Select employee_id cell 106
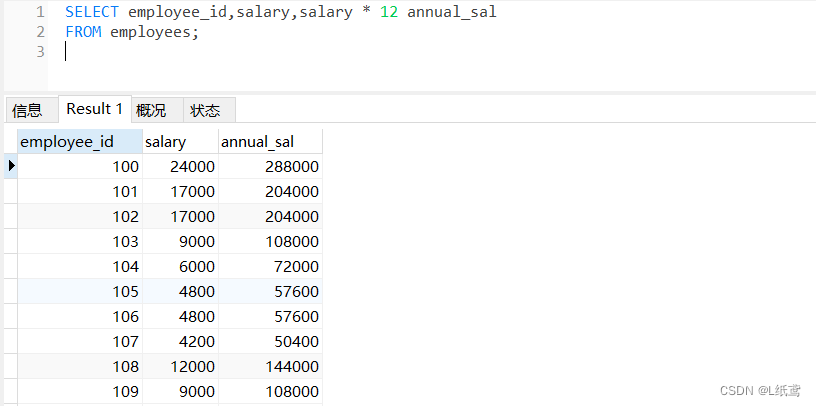Viewport: 816px width, 406px height. pyautogui.click(x=80, y=316)
